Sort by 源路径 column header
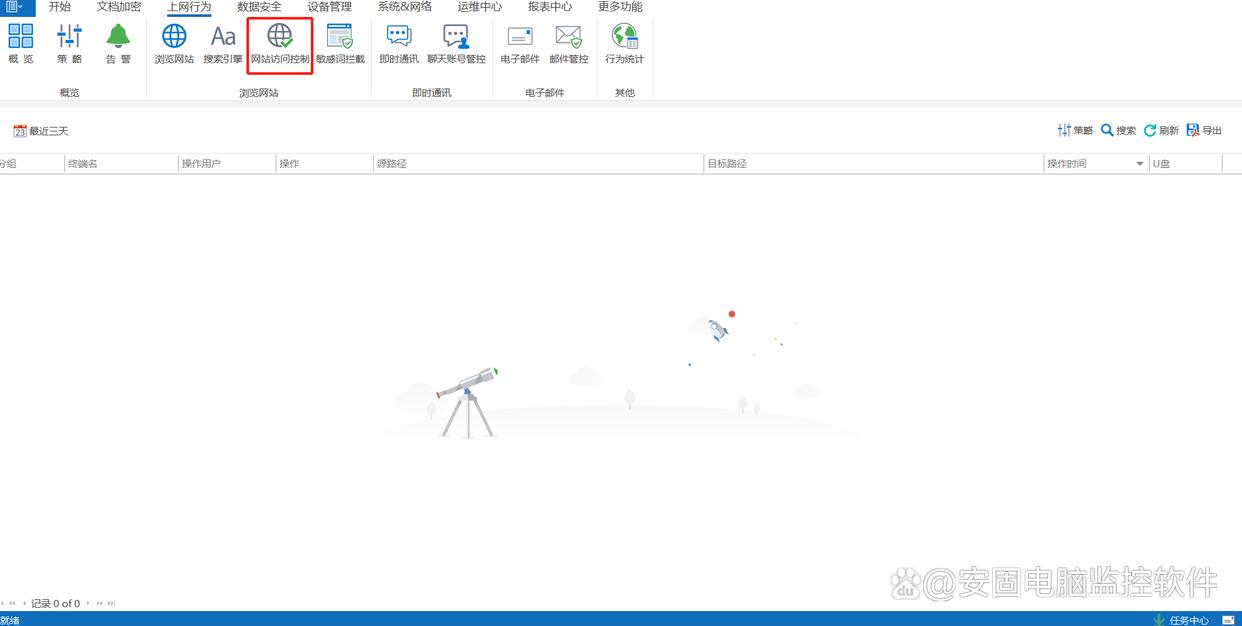This screenshot has width=1242, height=626. pos(538,163)
